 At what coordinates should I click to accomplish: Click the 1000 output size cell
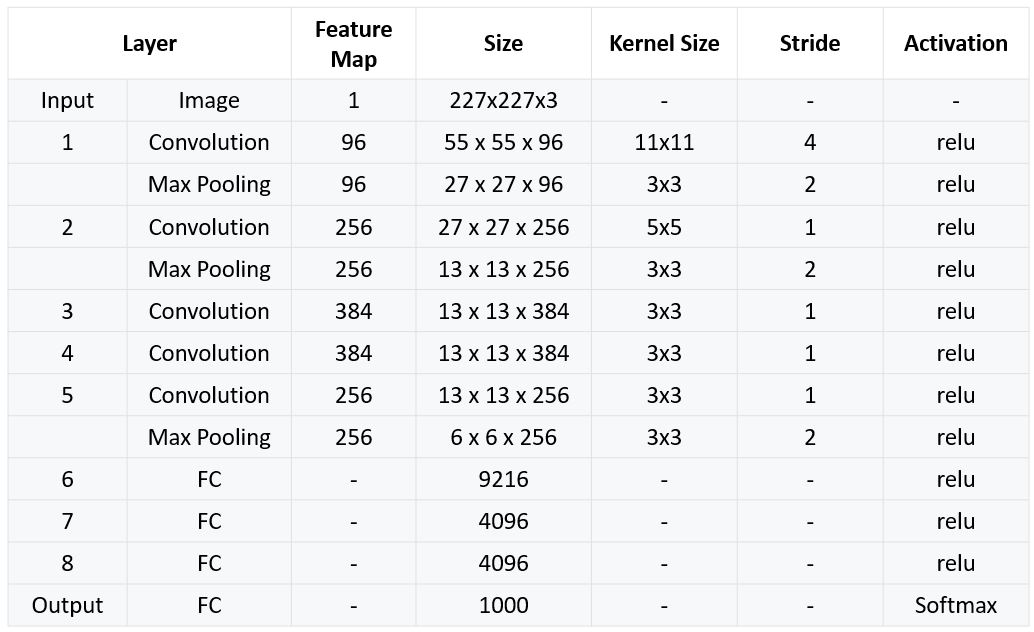[x=503, y=605]
